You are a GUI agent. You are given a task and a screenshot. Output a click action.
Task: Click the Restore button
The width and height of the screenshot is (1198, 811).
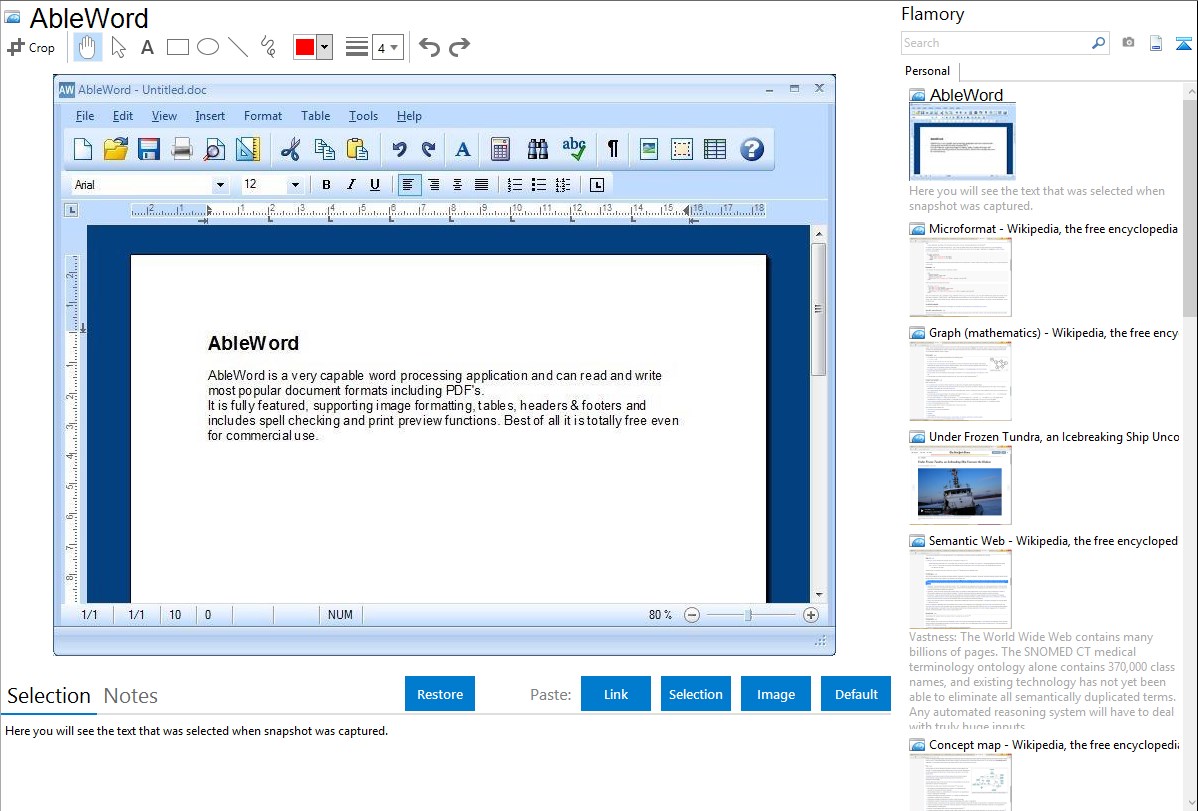[x=440, y=694]
